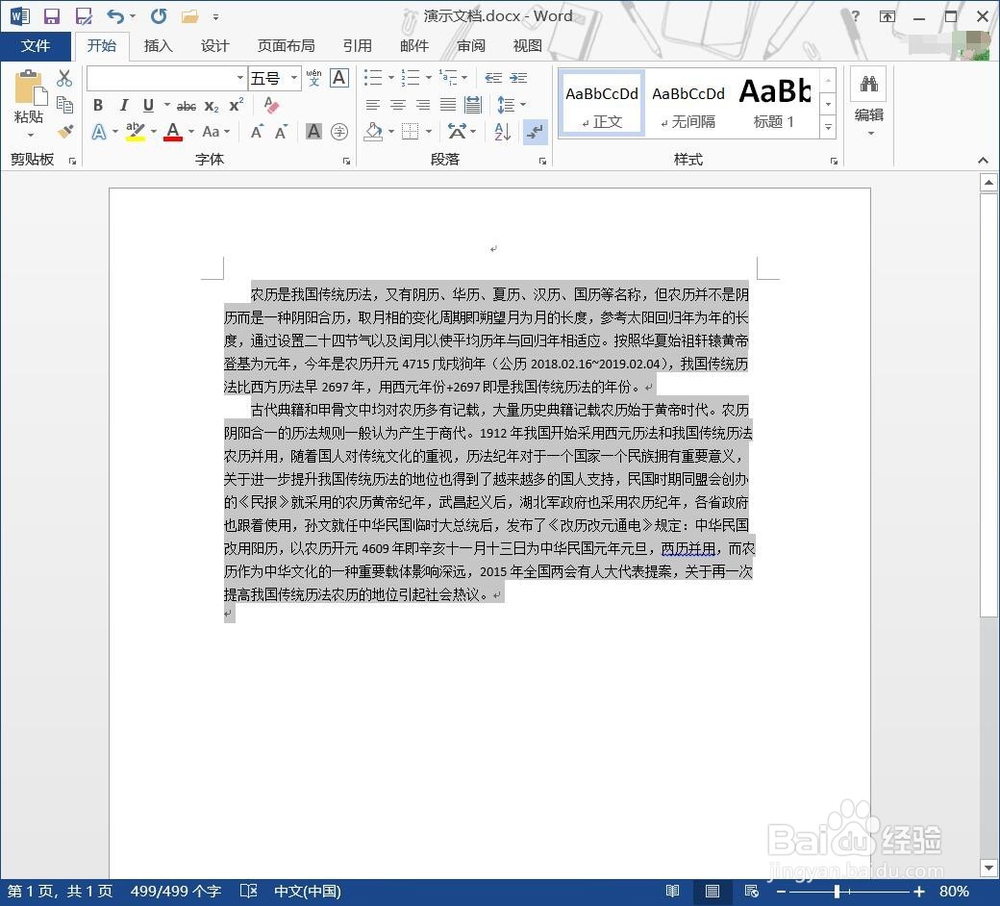Toggle Subscript formatting
Screen dimensions: 1000x906
pos(212,106)
